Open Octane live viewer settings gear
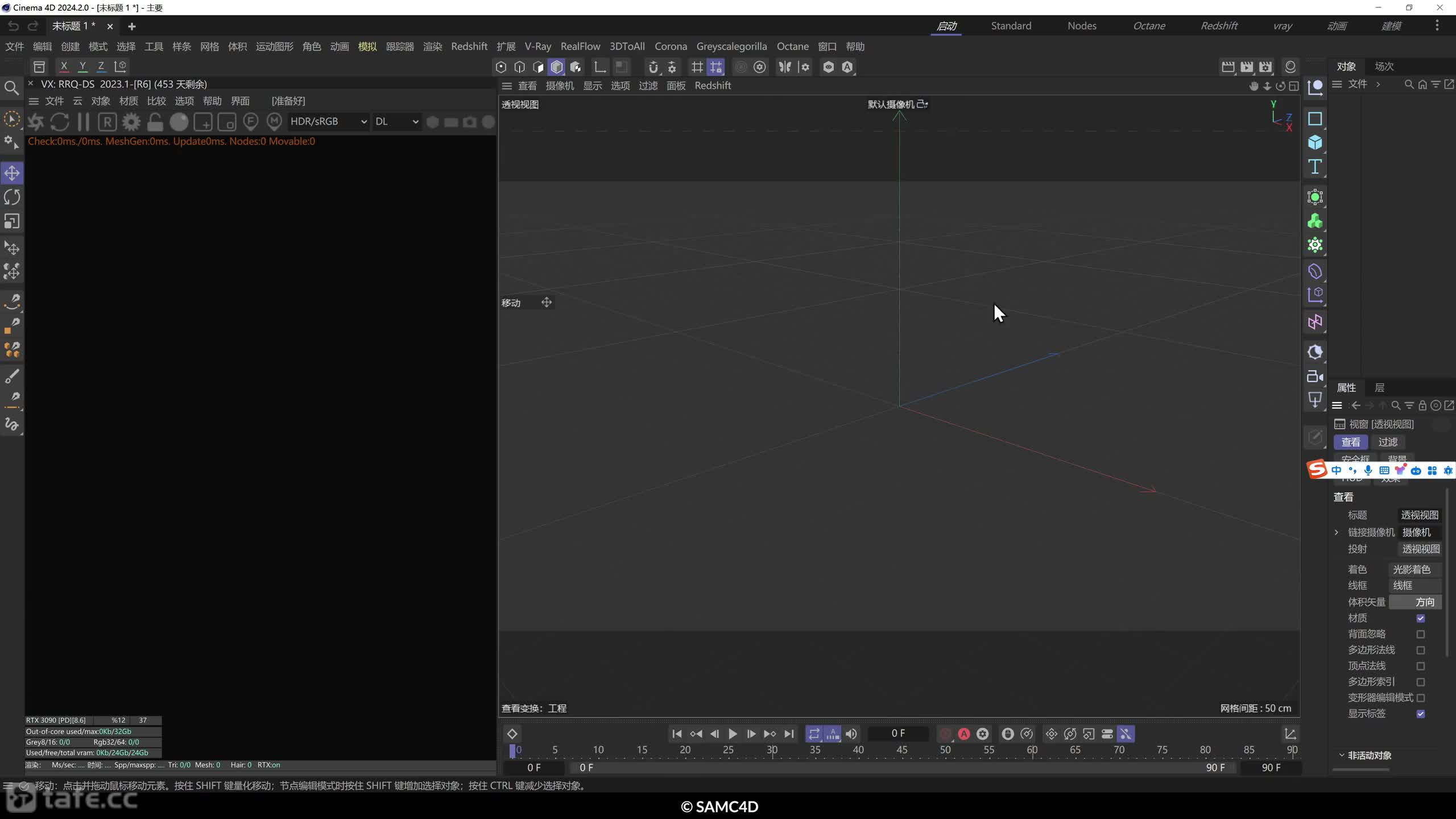The image size is (1456, 819). coord(131,122)
